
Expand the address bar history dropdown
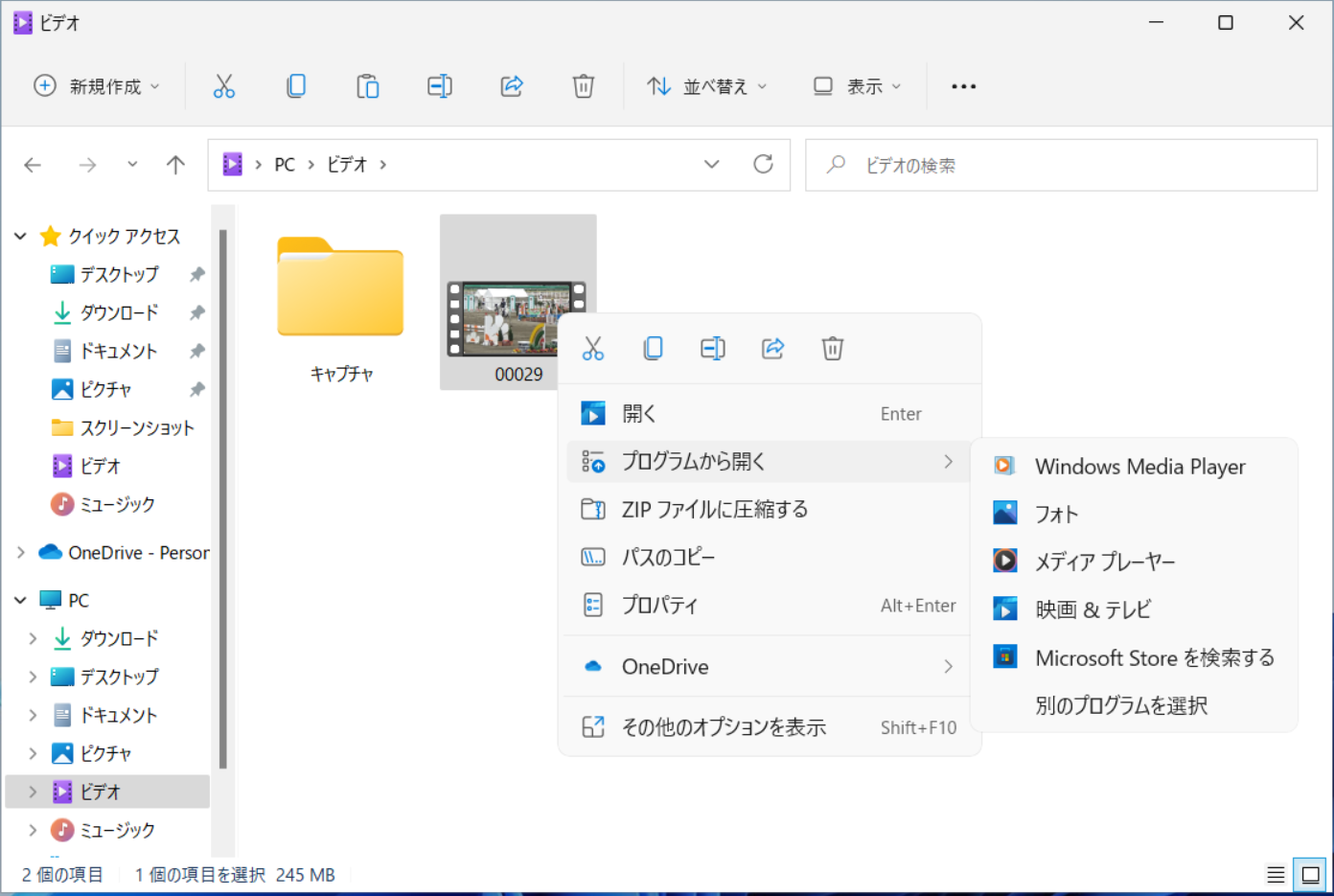coord(711,164)
